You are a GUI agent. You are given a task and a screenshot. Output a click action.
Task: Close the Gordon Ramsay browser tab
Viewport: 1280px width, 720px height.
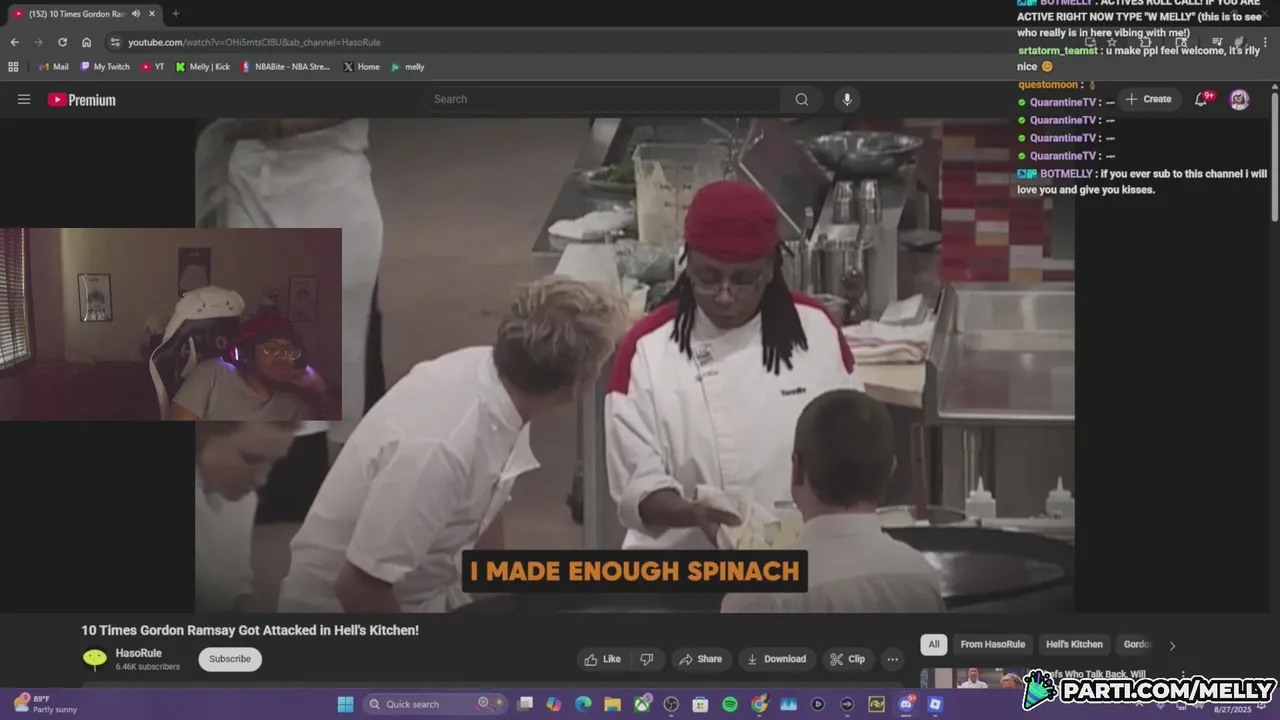point(152,14)
